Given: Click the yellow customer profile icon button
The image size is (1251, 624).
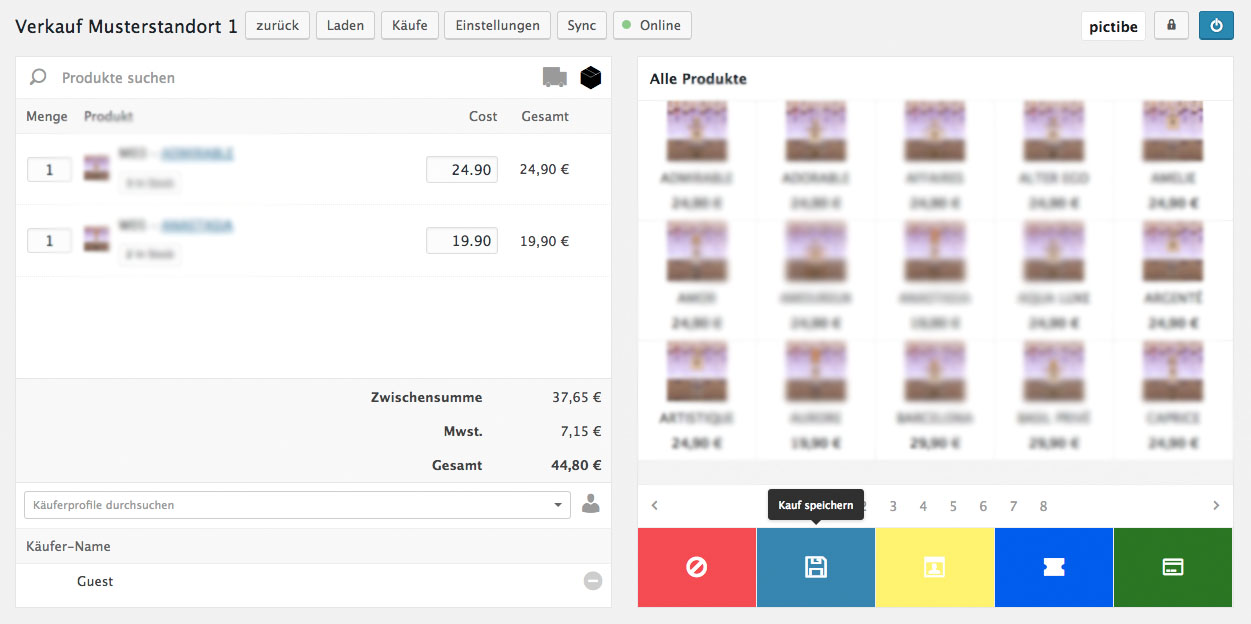Looking at the screenshot, I should (x=934, y=567).
